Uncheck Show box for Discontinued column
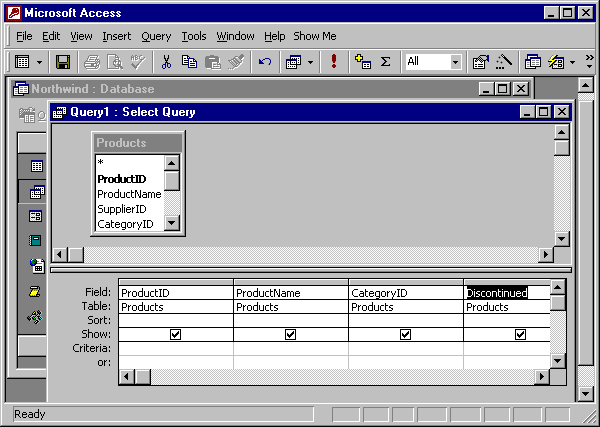The height and width of the screenshot is (427, 600). point(520,335)
